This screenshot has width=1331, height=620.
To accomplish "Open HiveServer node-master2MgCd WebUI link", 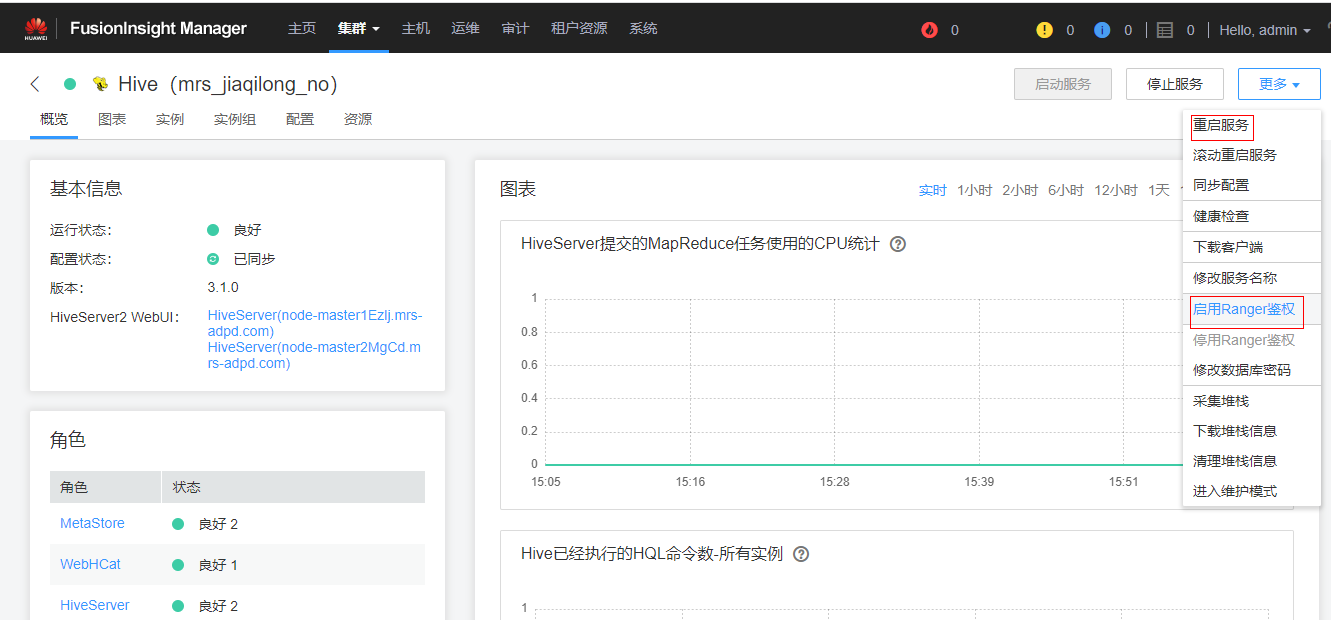I will click(x=314, y=355).
